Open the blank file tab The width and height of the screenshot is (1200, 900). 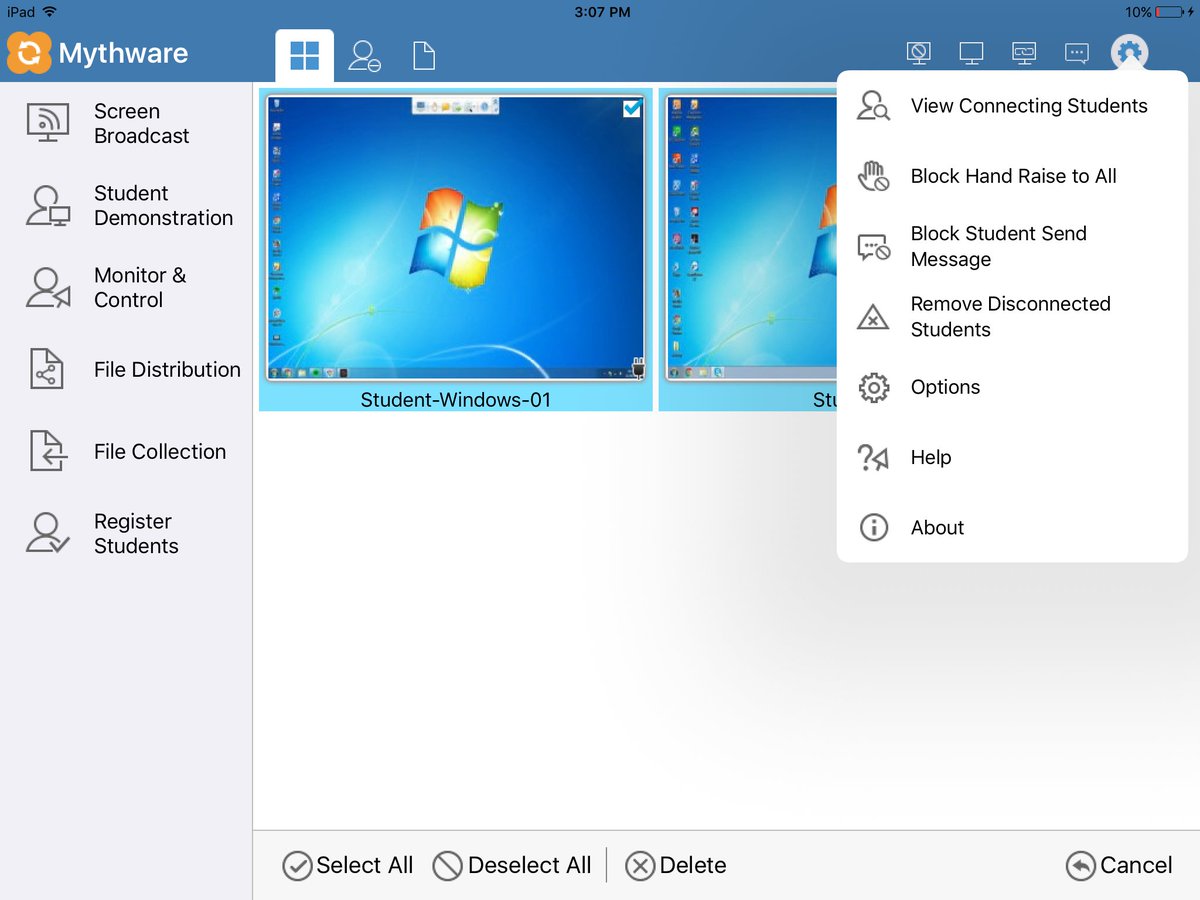coord(424,56)
